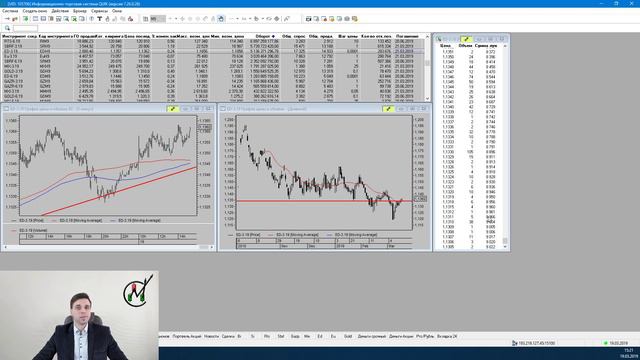The width and height of the screenshot is (640, 360).
Task: Click the right arrow of left chart horizontal scrollbar
Action: [212, 247]
